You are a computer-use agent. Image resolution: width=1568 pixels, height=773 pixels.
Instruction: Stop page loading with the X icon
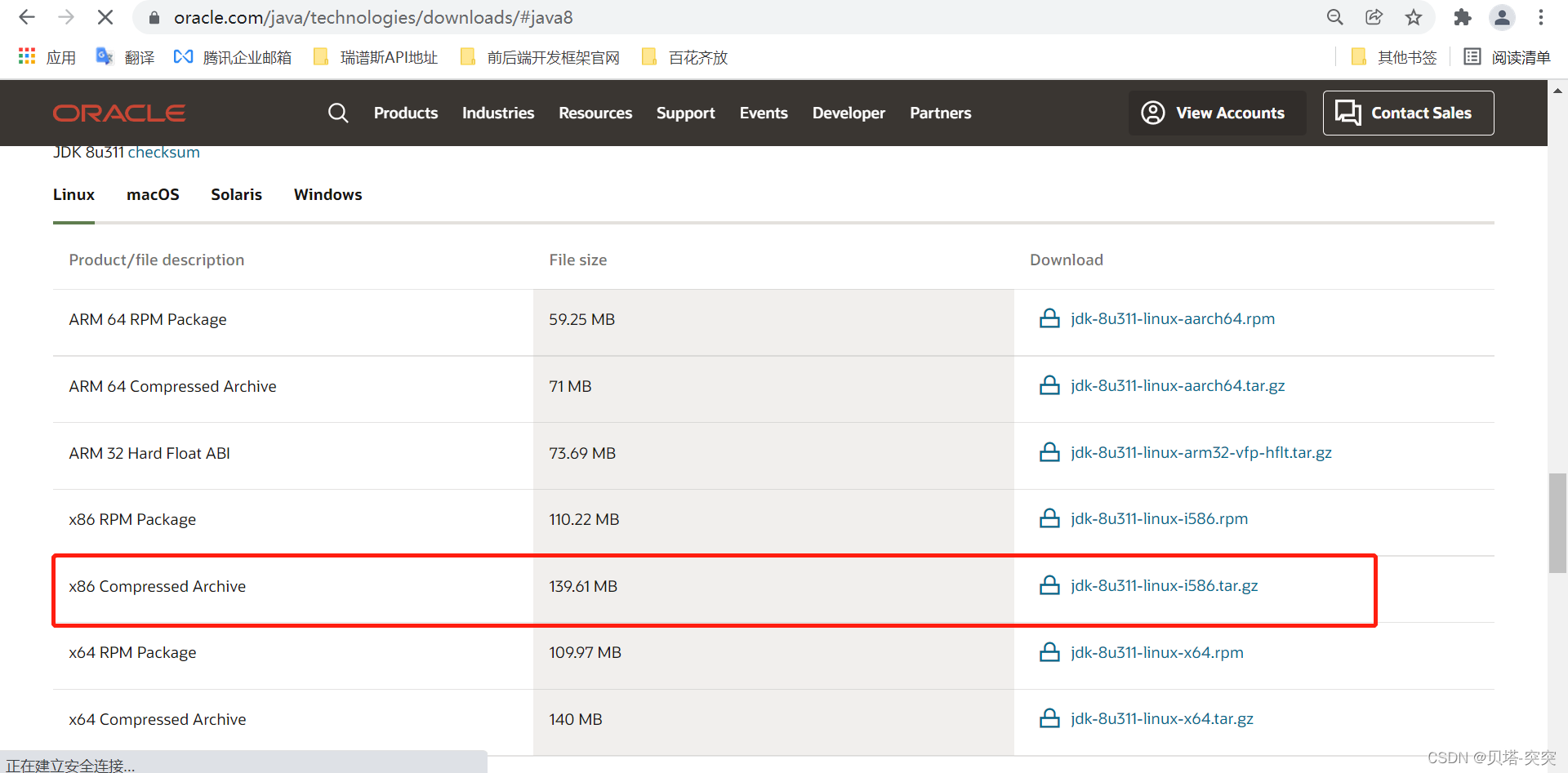(105, 17)
